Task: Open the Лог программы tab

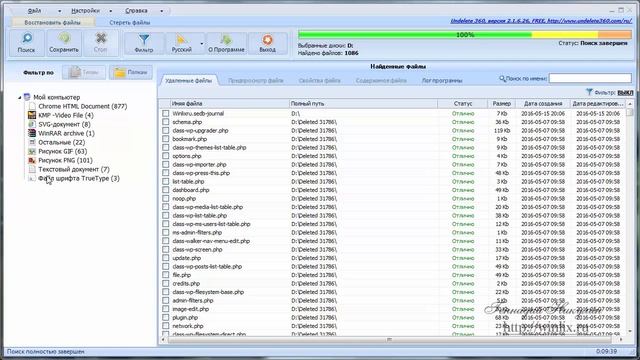Action: coord(442,80)
